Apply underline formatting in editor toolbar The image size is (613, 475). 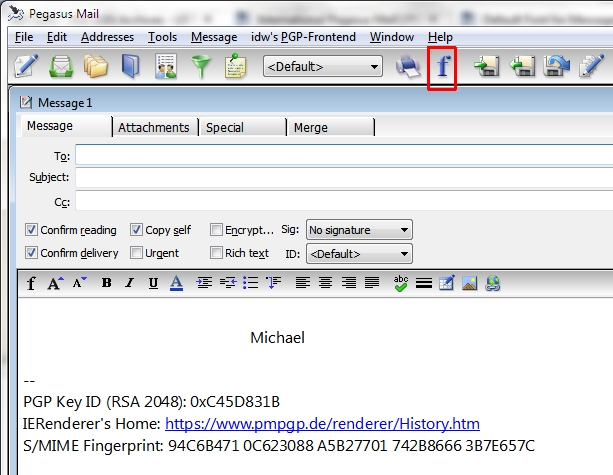152,283
